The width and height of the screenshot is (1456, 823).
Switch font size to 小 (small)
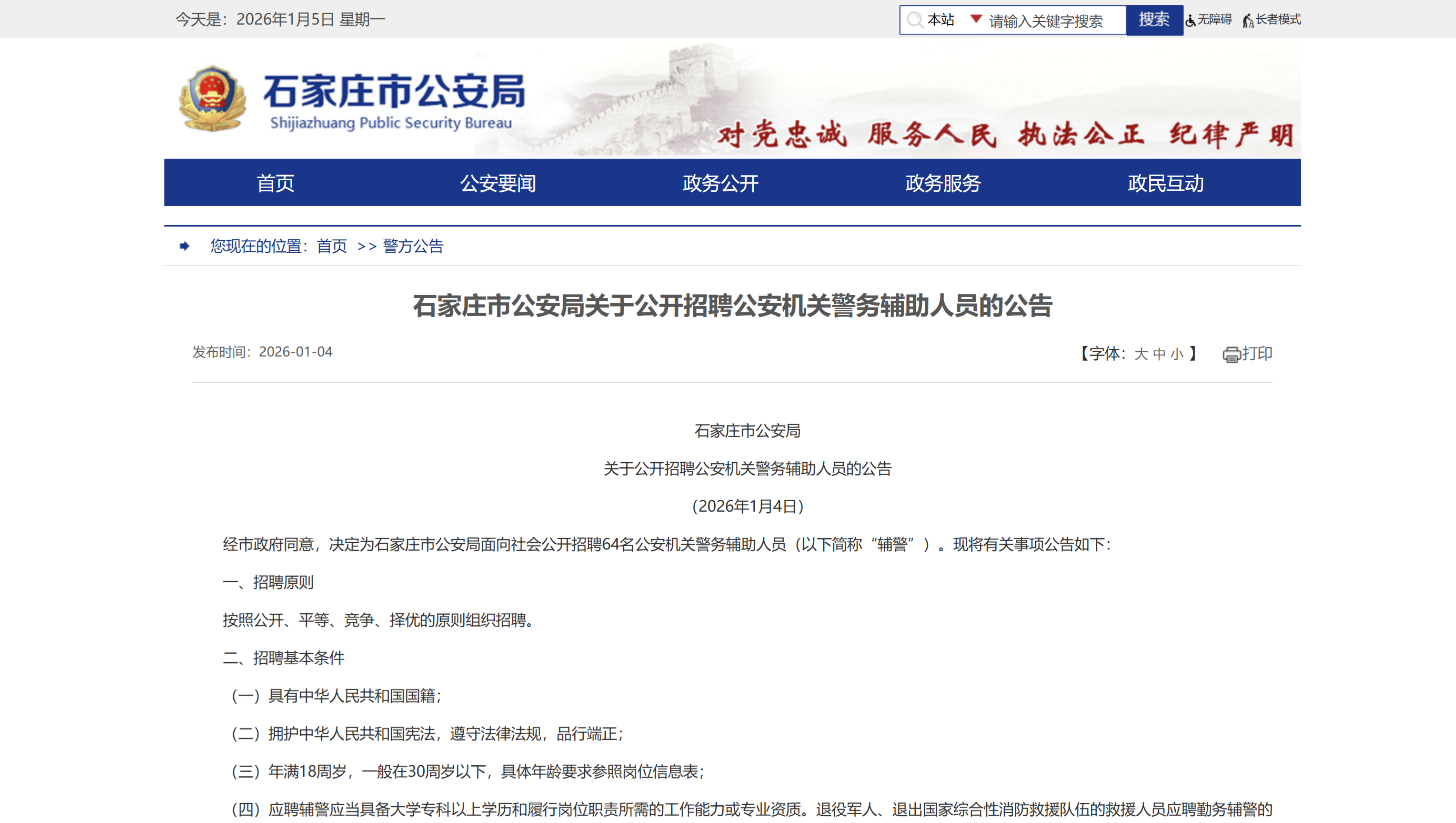[1176, 353]
